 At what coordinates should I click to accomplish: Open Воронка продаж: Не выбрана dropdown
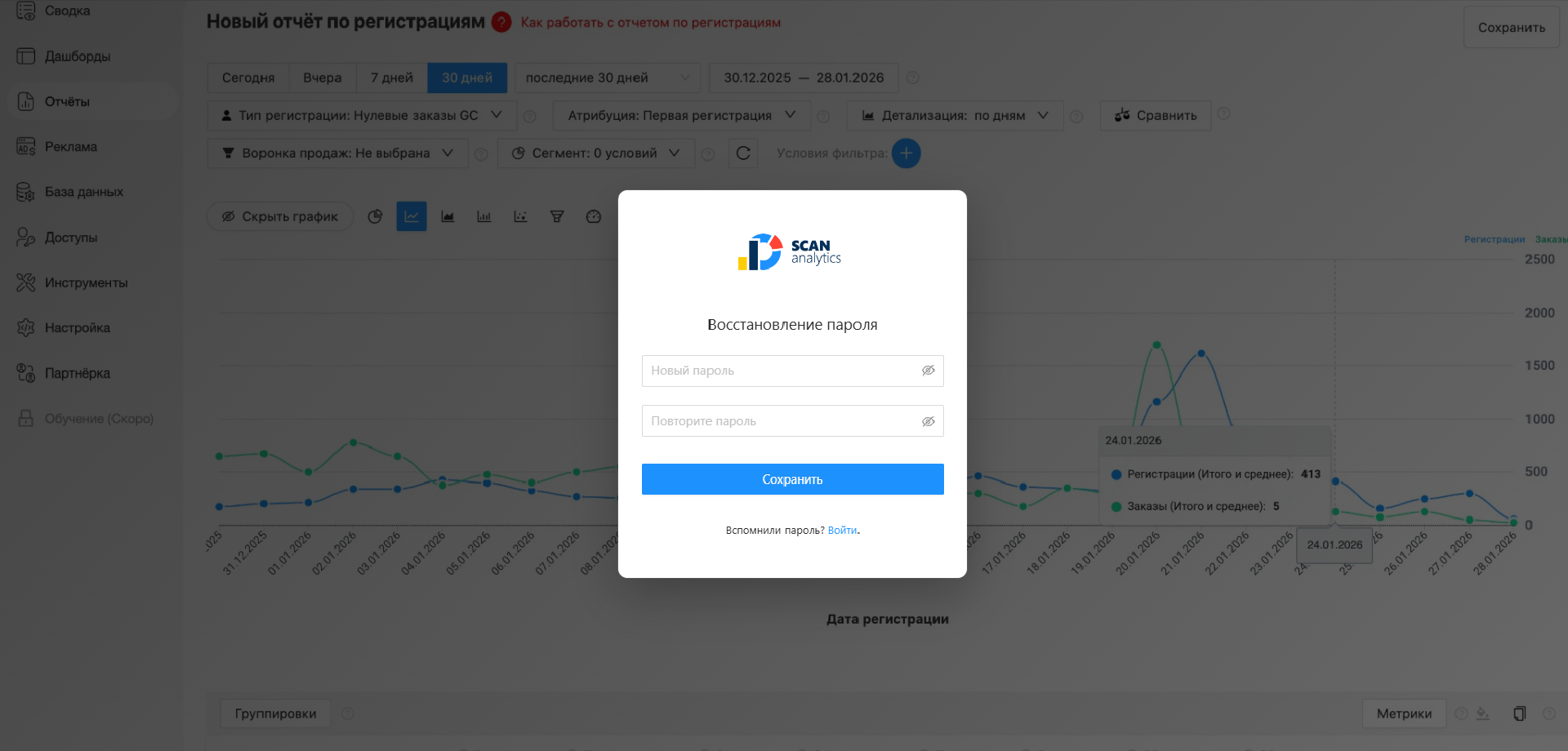tap(337, 153)
